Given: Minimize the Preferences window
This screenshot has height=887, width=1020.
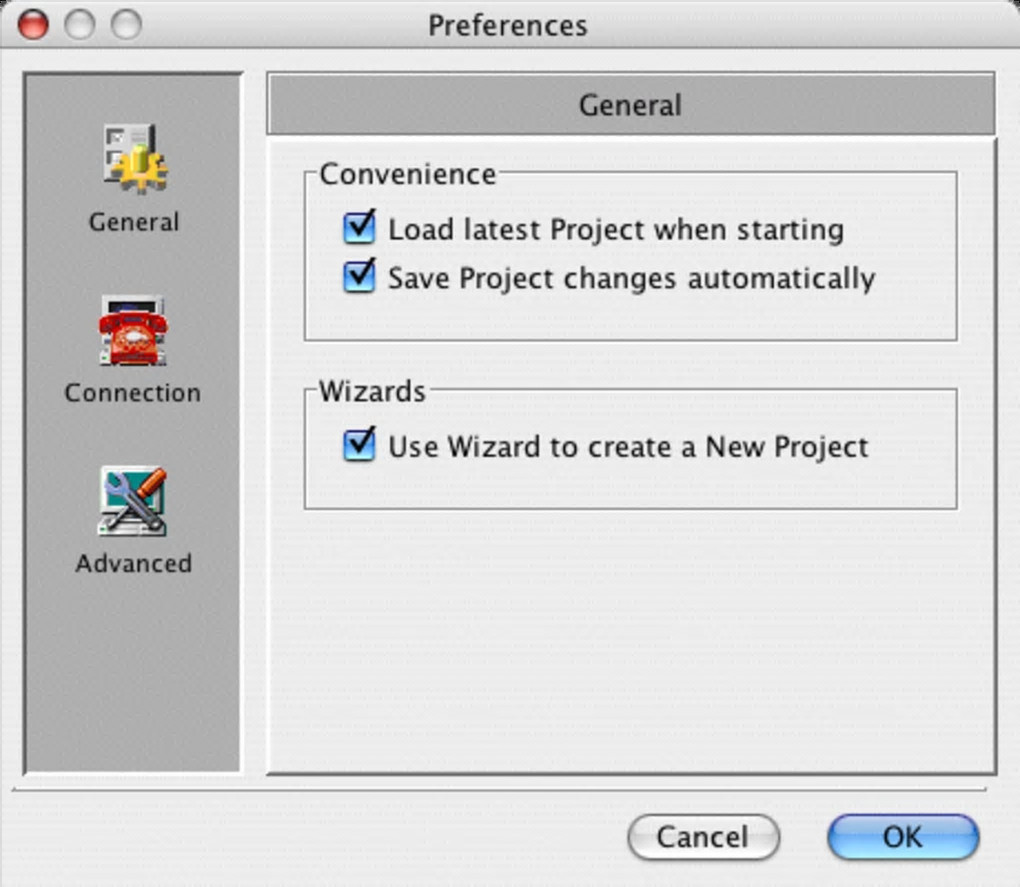Looking at the screenshot, I should 80,25.
